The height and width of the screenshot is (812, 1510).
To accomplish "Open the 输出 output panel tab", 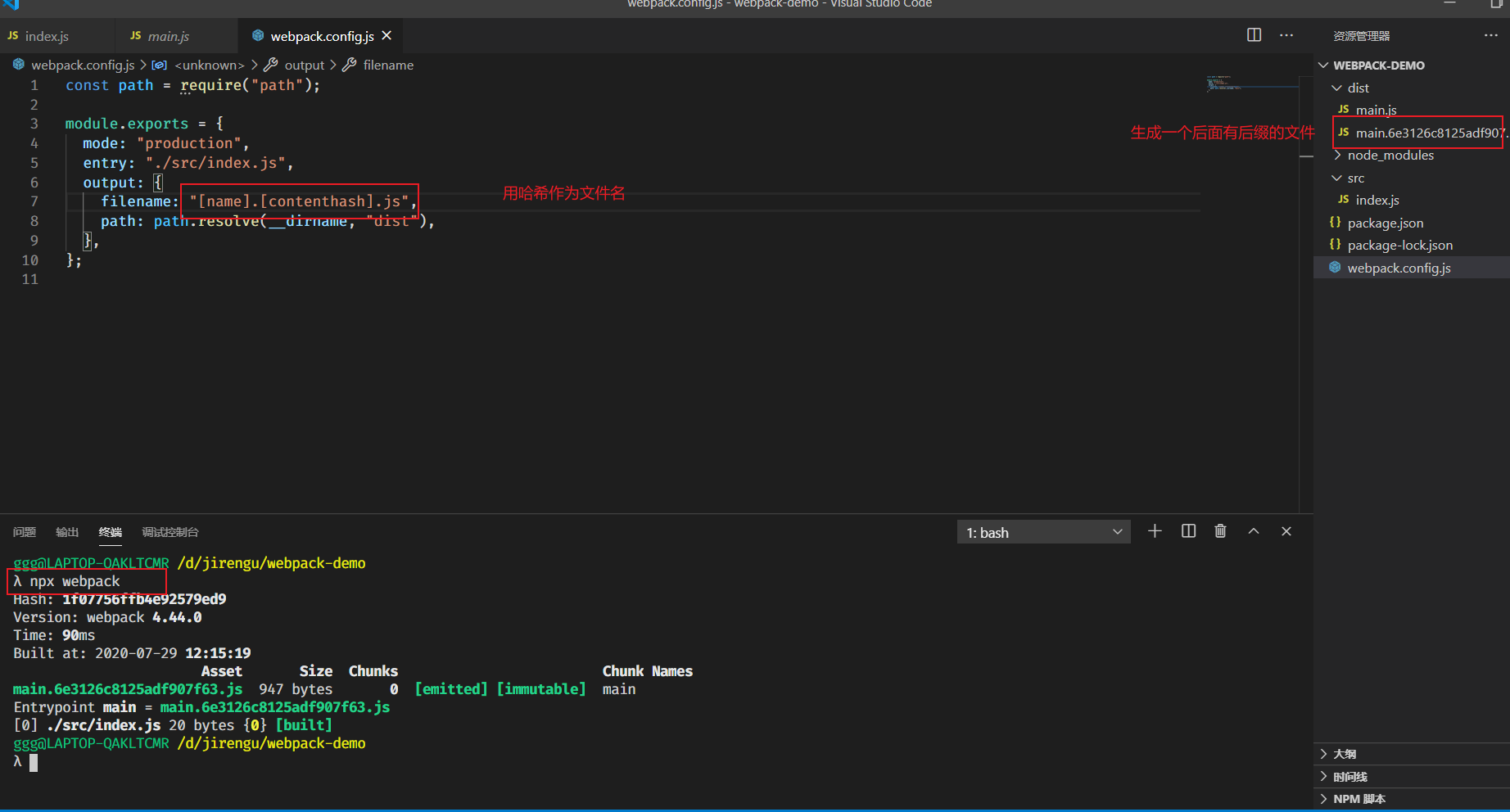I will (67, 532).
